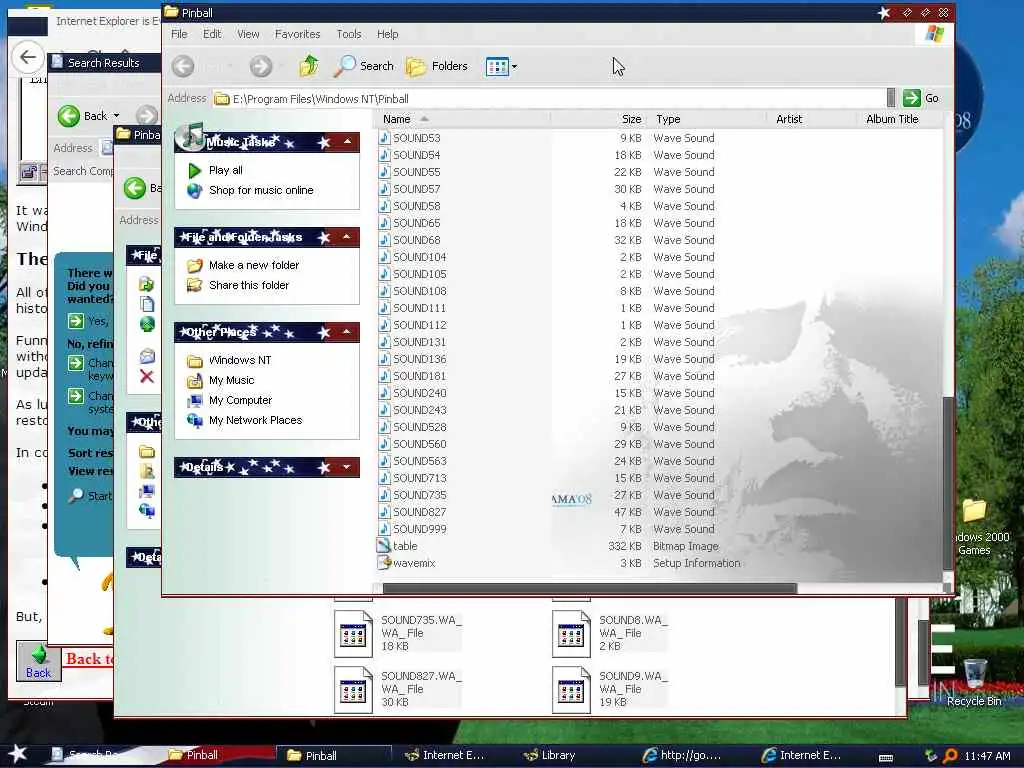The image size is (1024, 768).
Task: Collapse the Other Places panel
Action: coord(347,332)
